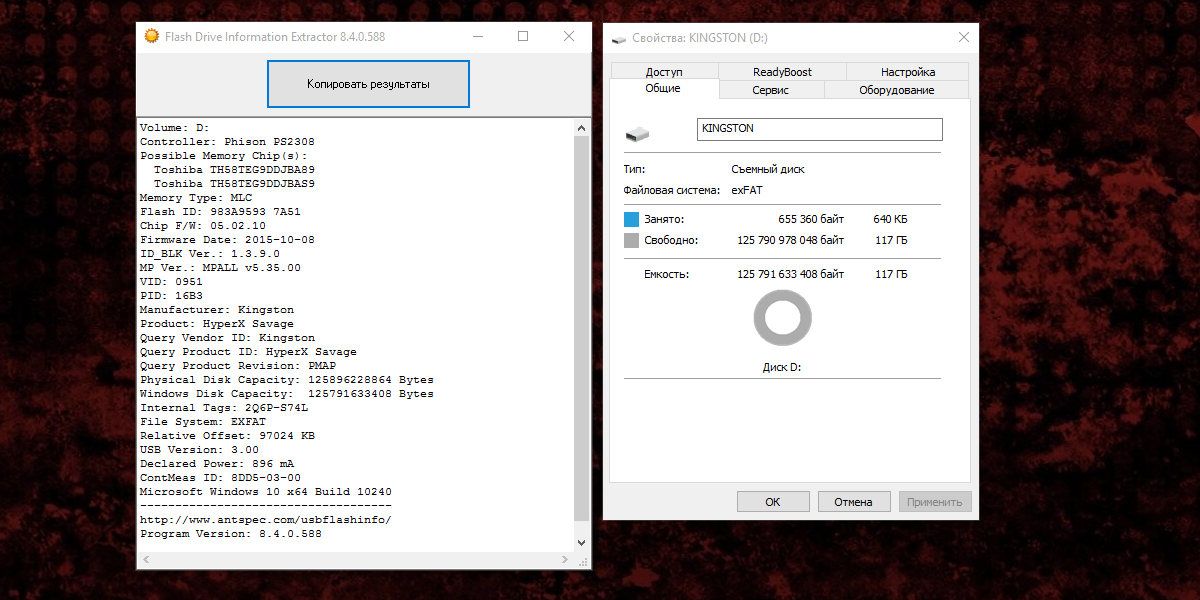The image size is (1200, 600).
Task: Click the 'Toshiba TH58TEG9DDJBAS9' line
Action: 234,184
